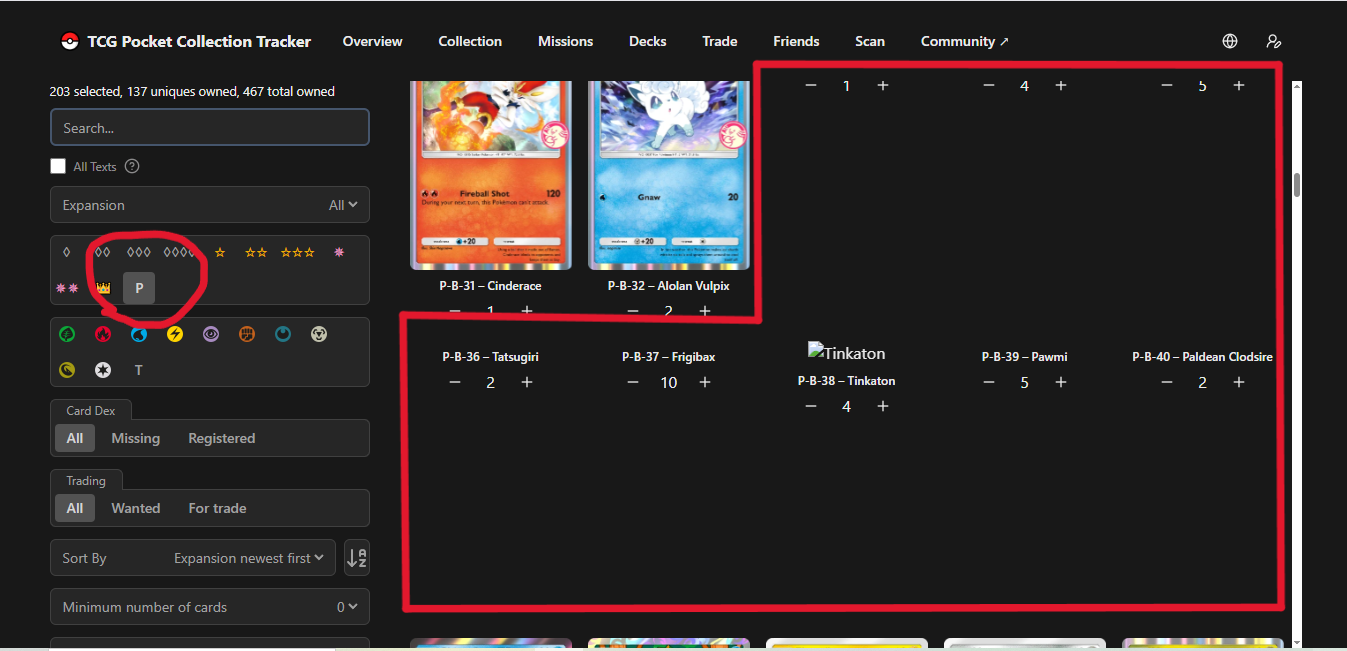Filter by Psychic energy type
The height and width of the screenshot is (651, 1347).
point(211,334)
